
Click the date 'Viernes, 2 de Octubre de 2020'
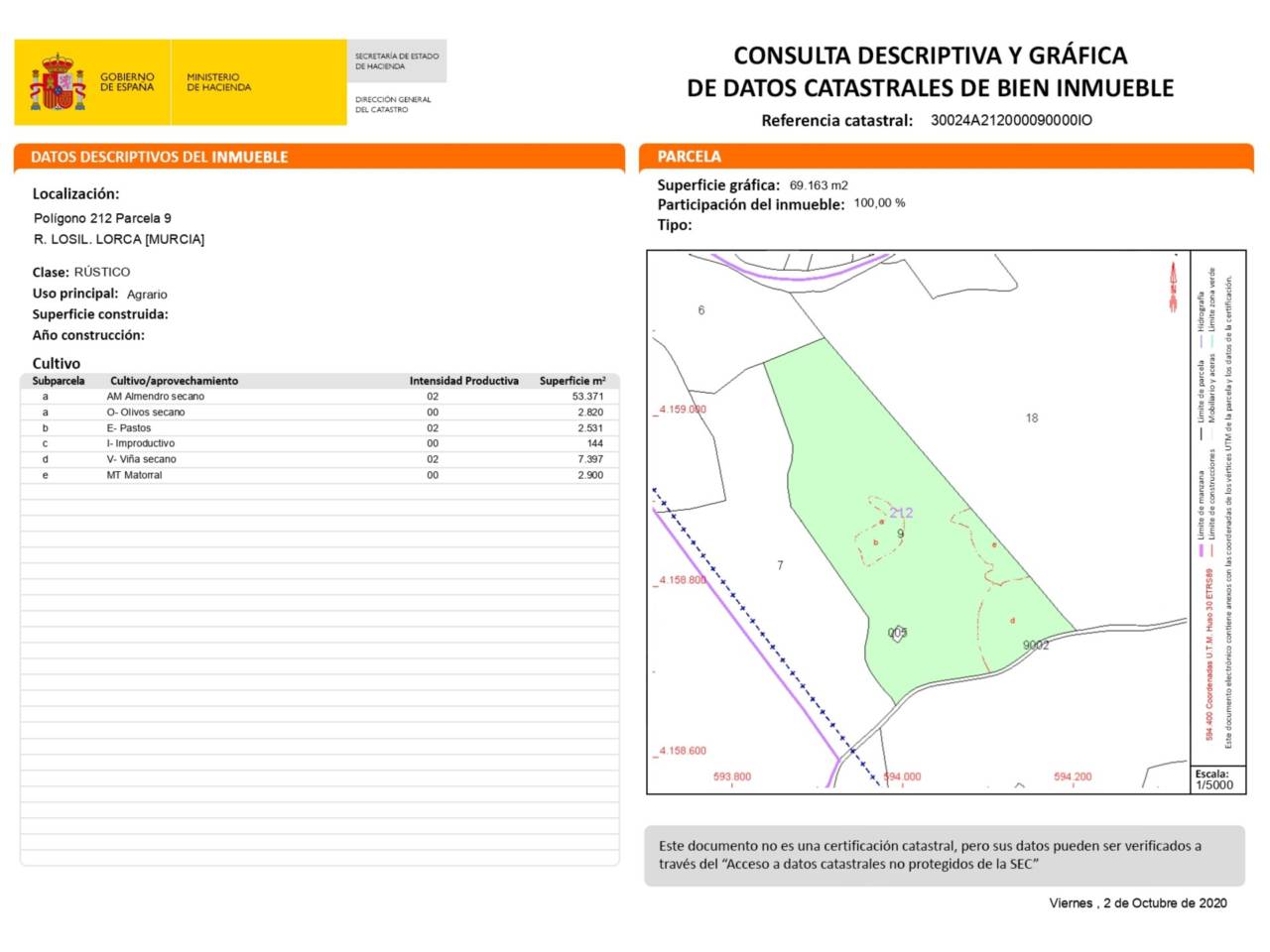pyautogui.click(x=1138, y=903)
